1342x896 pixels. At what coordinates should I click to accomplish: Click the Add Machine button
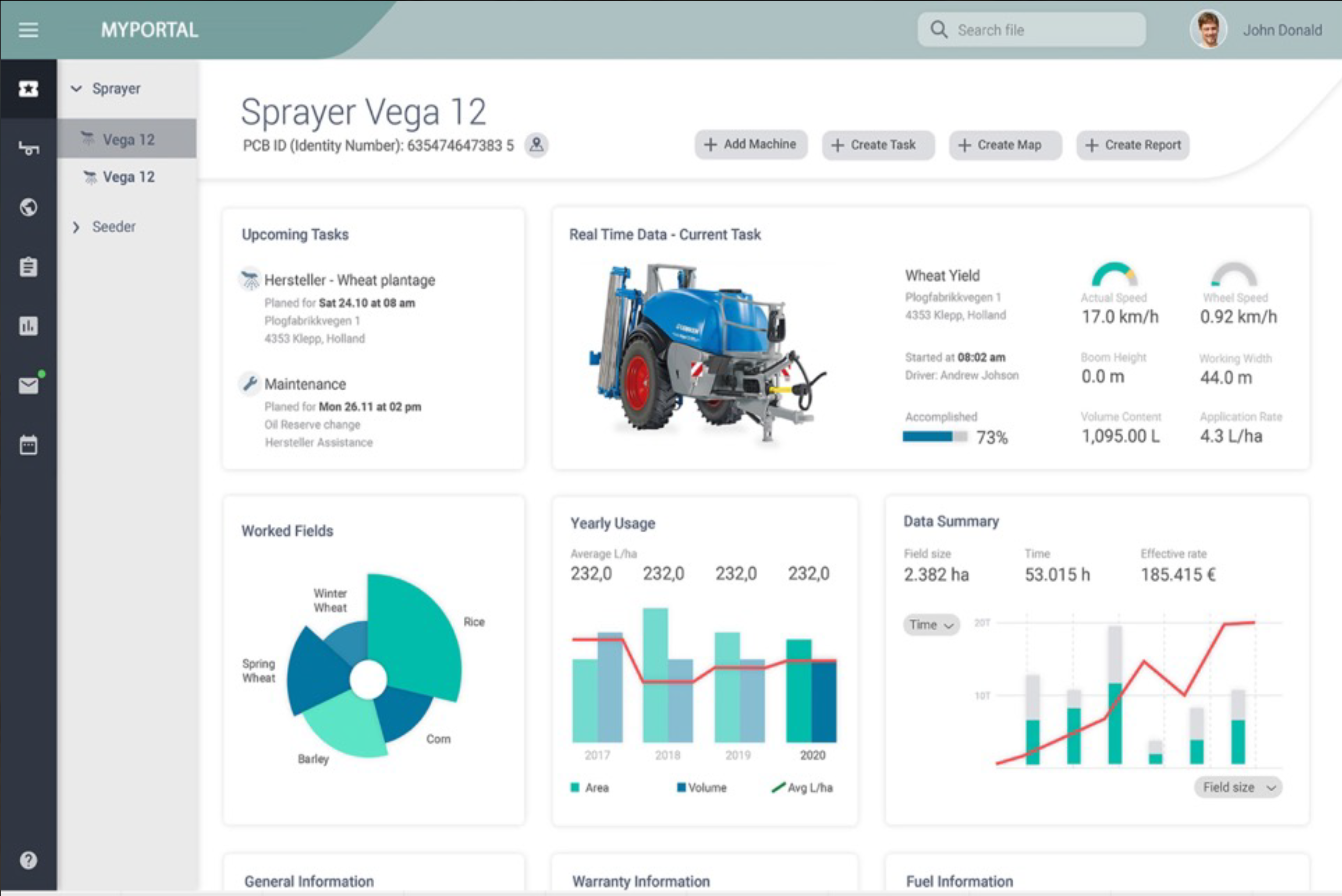click(750, 145)
